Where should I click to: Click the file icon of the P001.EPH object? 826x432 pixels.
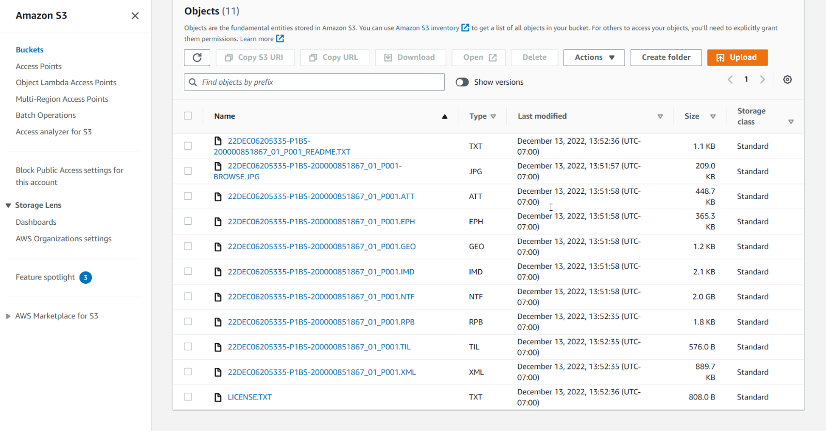pos(218,222)
